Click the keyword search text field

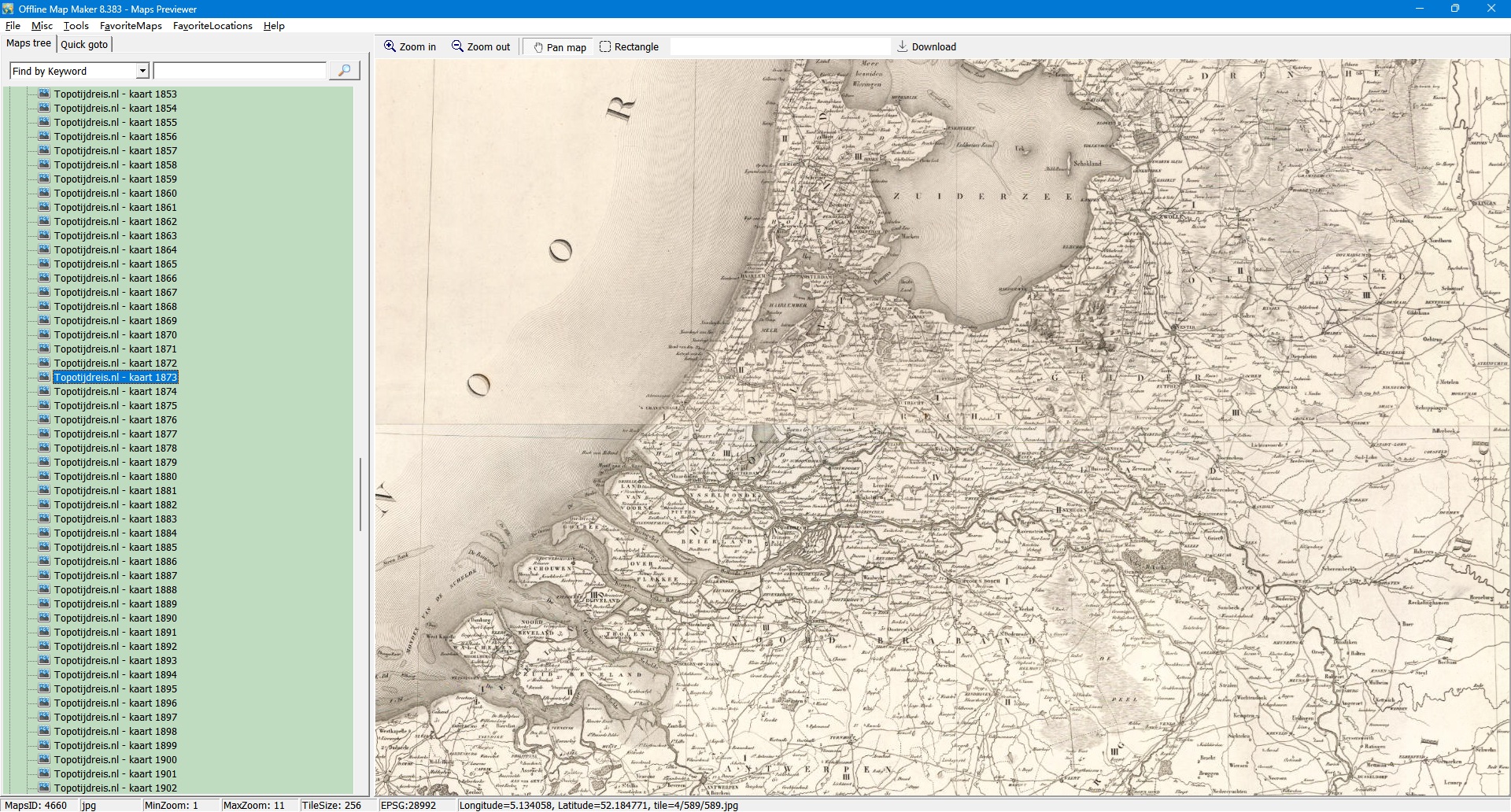239,71
